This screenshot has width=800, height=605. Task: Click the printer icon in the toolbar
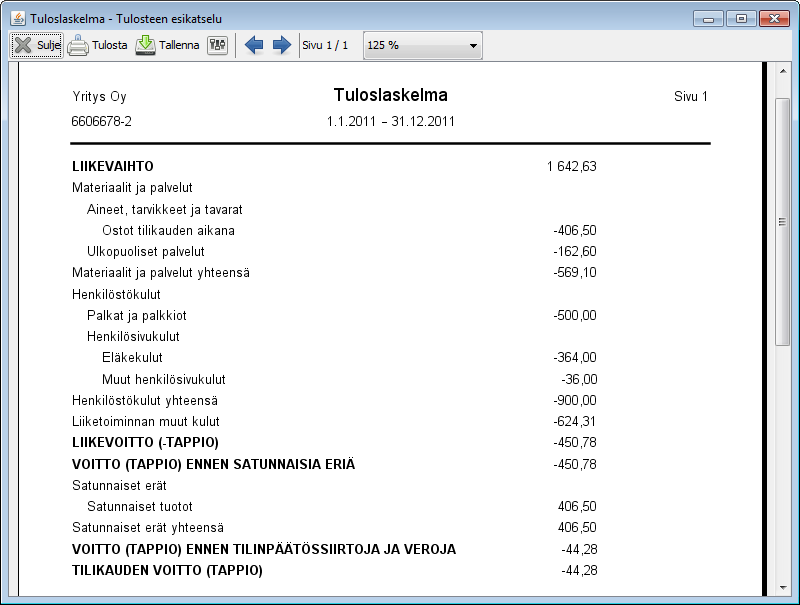[x=78, y=45]
